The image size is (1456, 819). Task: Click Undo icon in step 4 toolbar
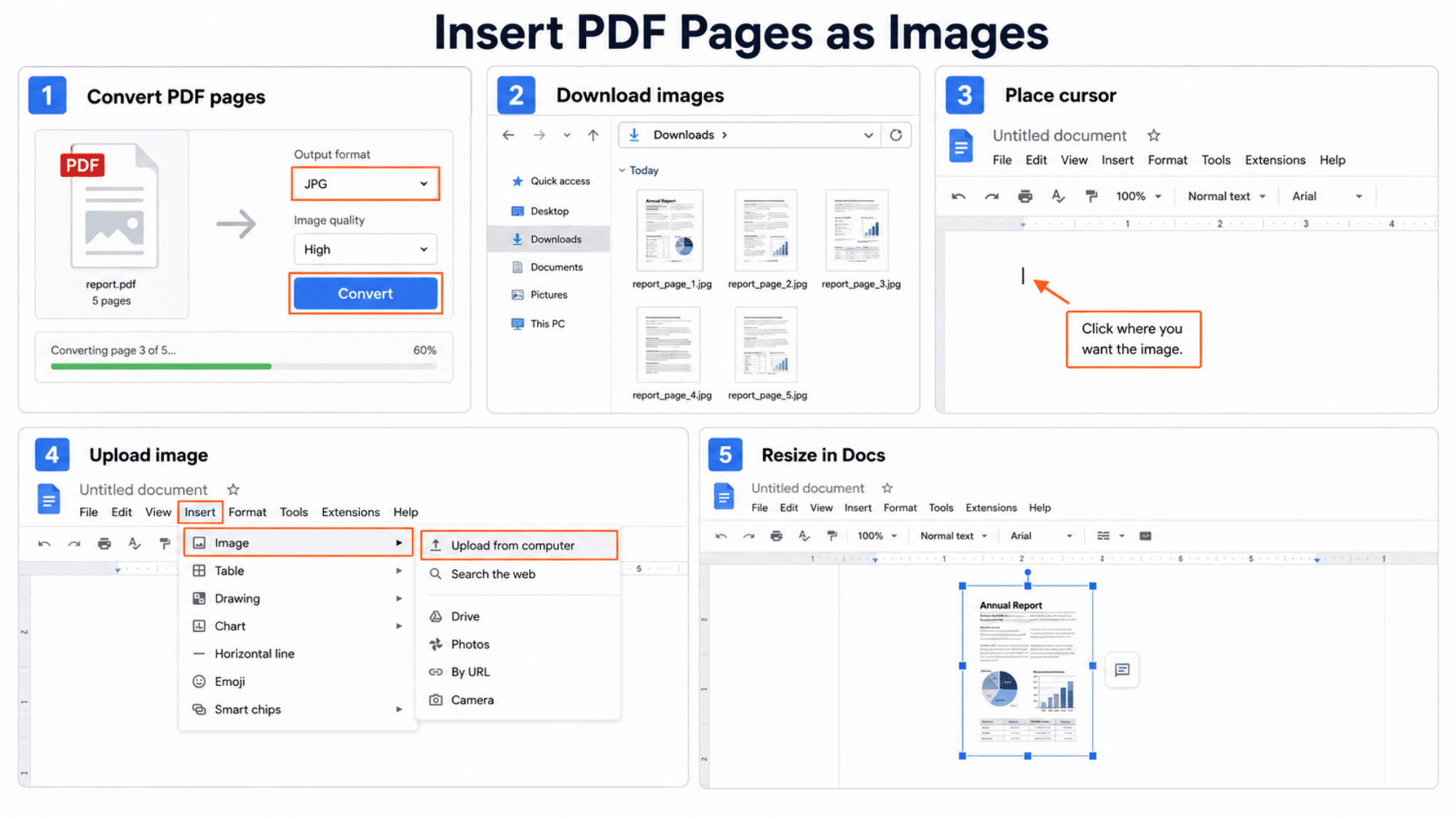[x=44, y=544]
